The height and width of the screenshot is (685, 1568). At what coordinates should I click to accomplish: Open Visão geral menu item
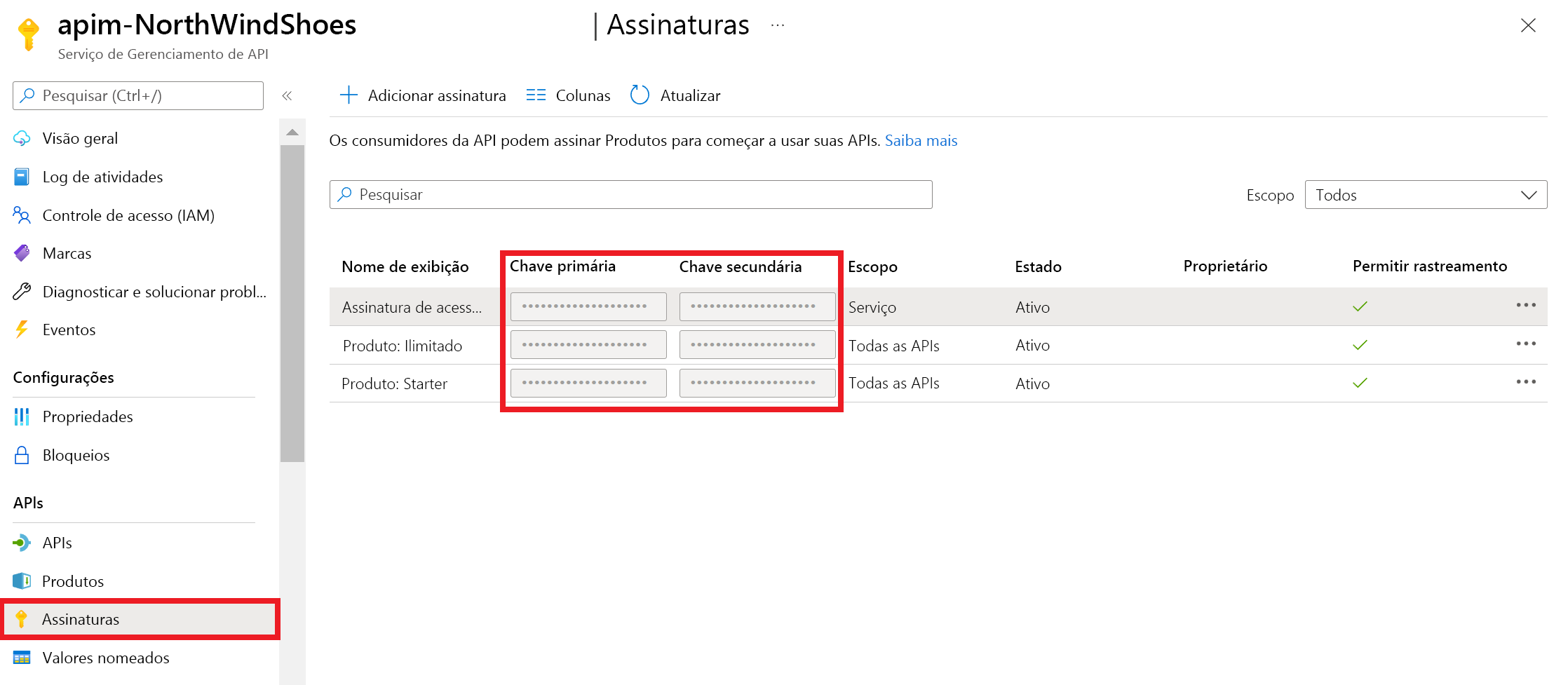pyautogui.click(x=80, y=138)
